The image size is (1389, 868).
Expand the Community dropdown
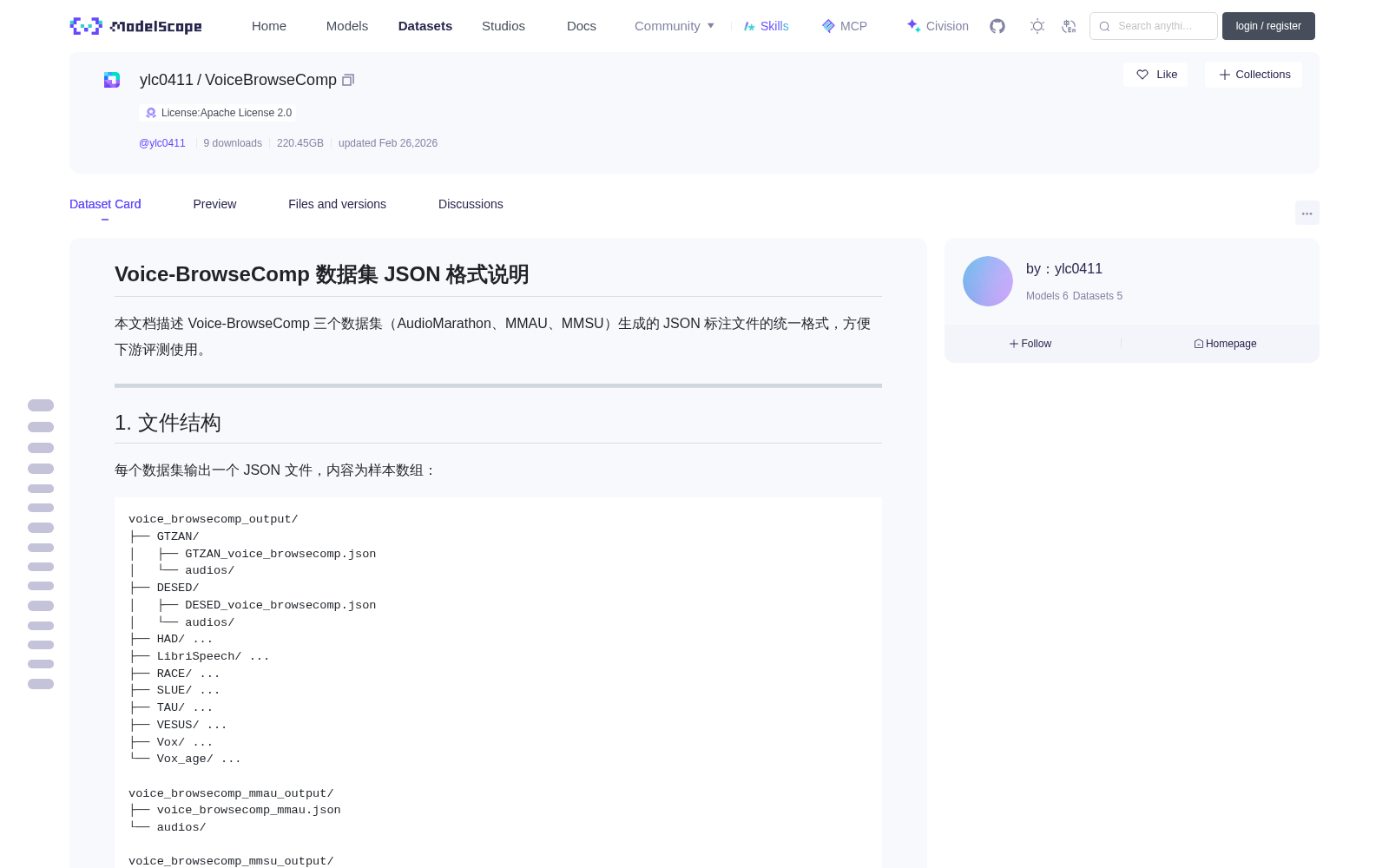[x=675, y=26]
